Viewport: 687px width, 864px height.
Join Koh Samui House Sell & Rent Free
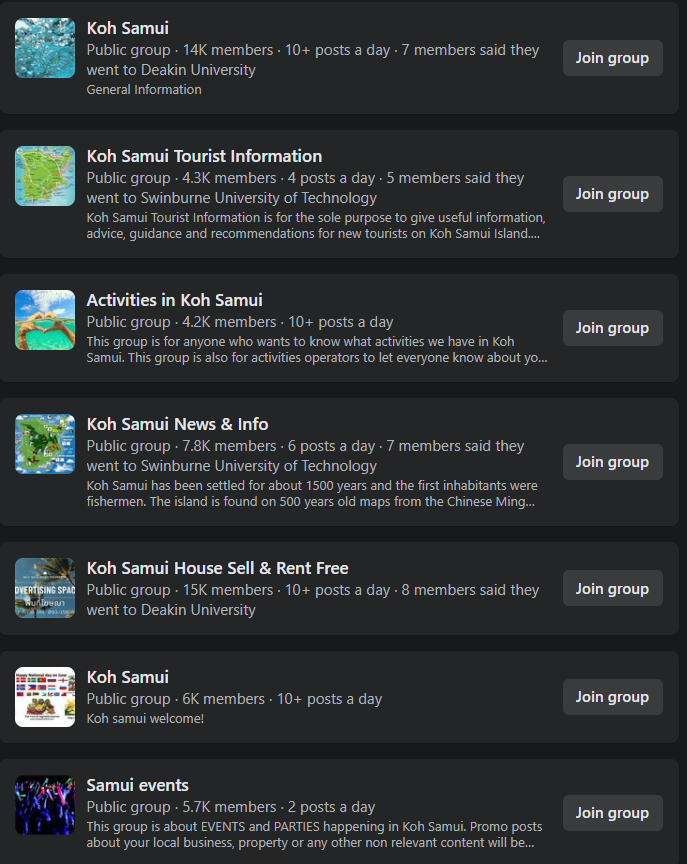pyautogui.click(x=613, y=588)
